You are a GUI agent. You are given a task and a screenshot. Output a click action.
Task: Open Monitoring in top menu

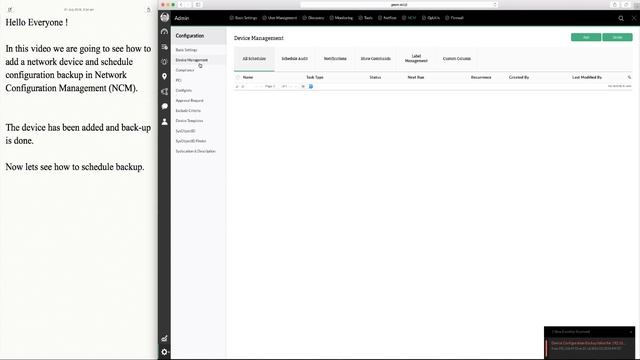coord(341,18)
